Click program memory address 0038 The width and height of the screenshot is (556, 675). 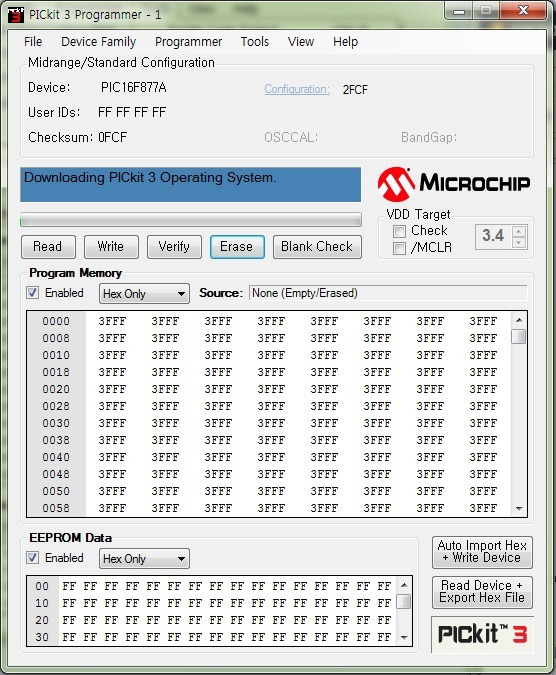coord(56,440)
